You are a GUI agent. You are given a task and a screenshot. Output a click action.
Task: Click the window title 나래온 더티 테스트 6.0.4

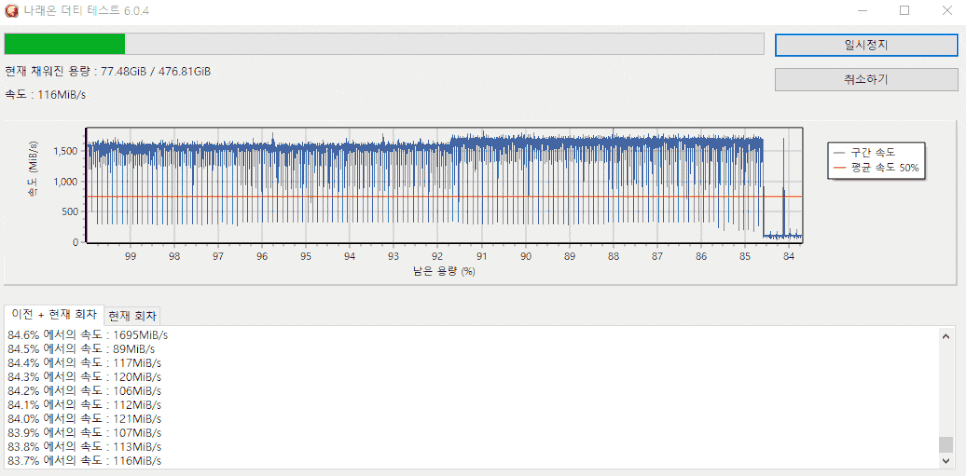coord(86,11)
